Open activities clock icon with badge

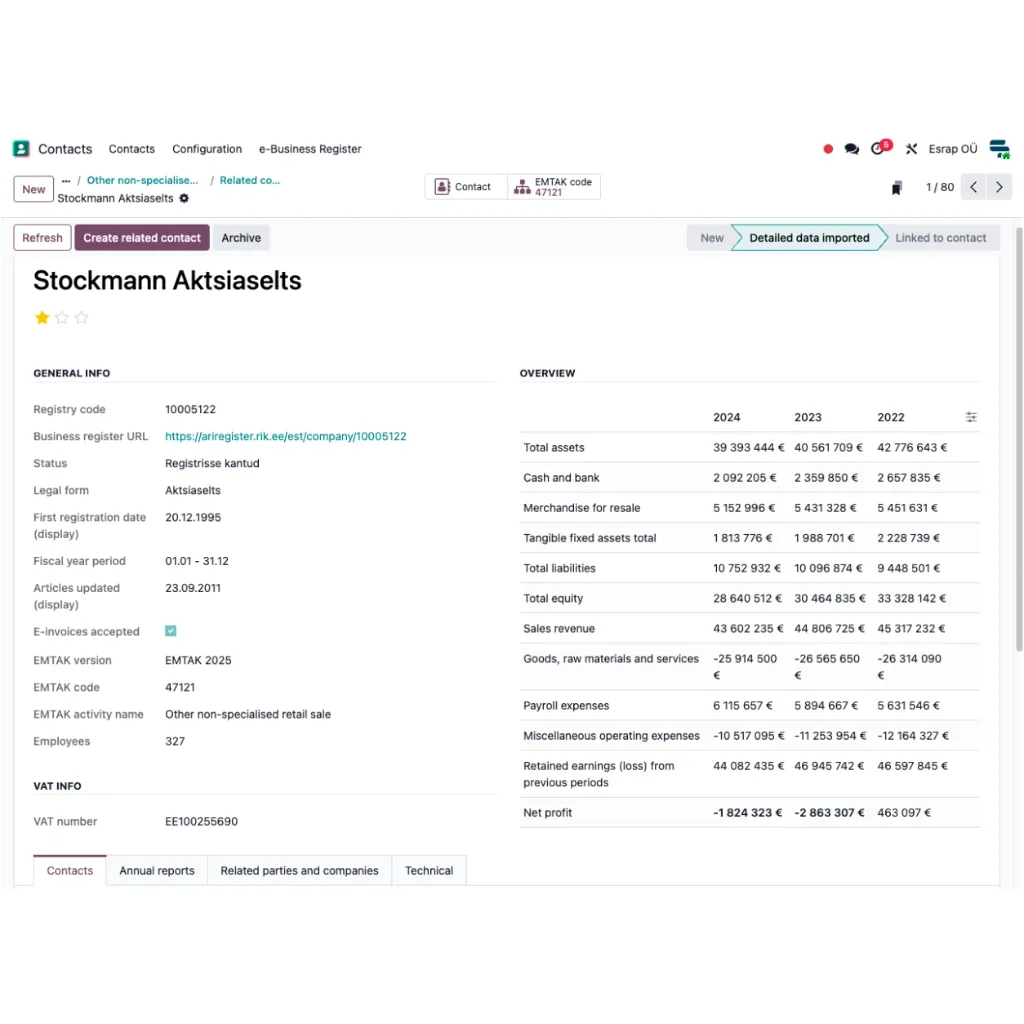click(880, 148)
